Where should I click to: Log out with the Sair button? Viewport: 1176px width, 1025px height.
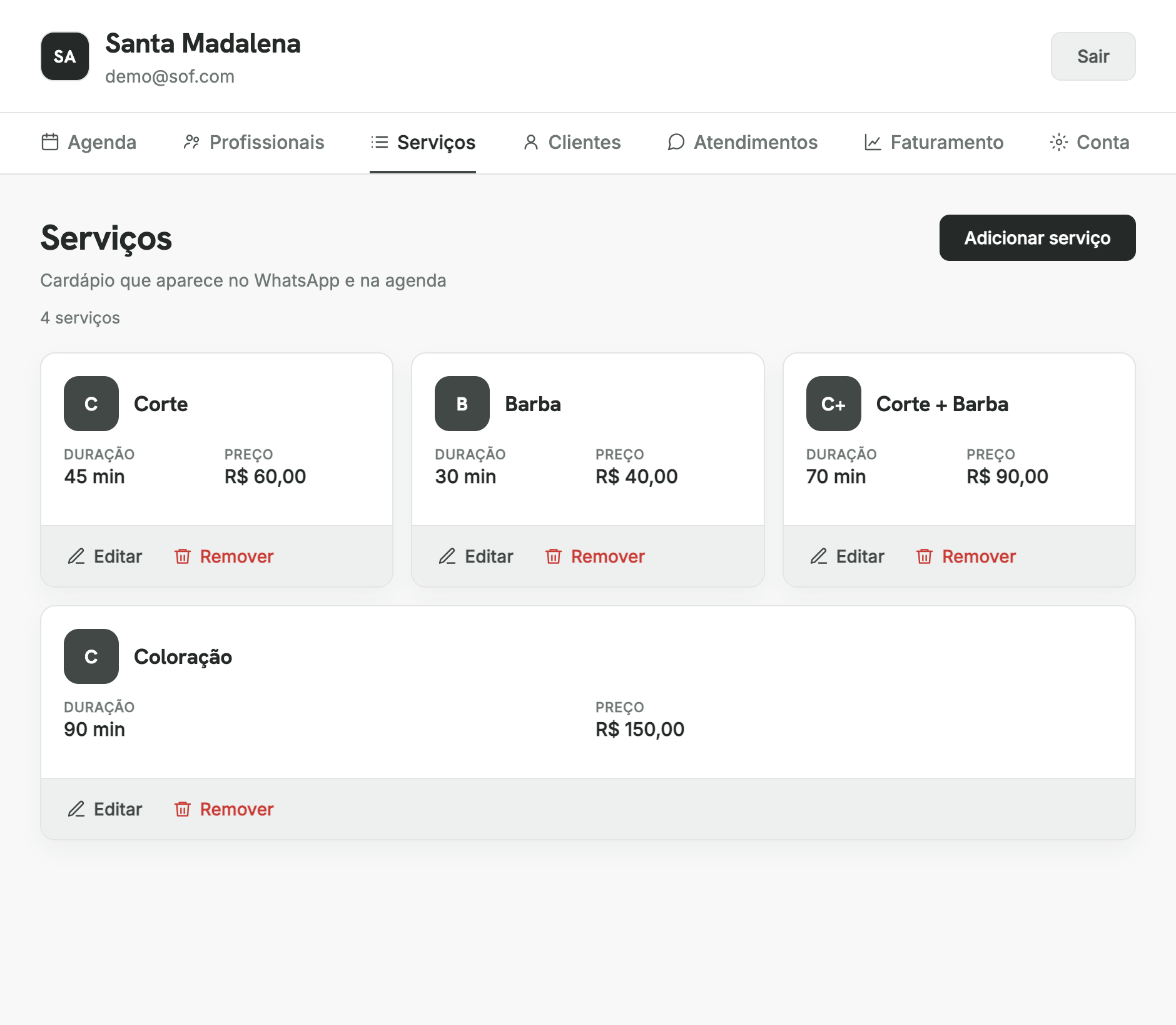tap(1093, 56)
